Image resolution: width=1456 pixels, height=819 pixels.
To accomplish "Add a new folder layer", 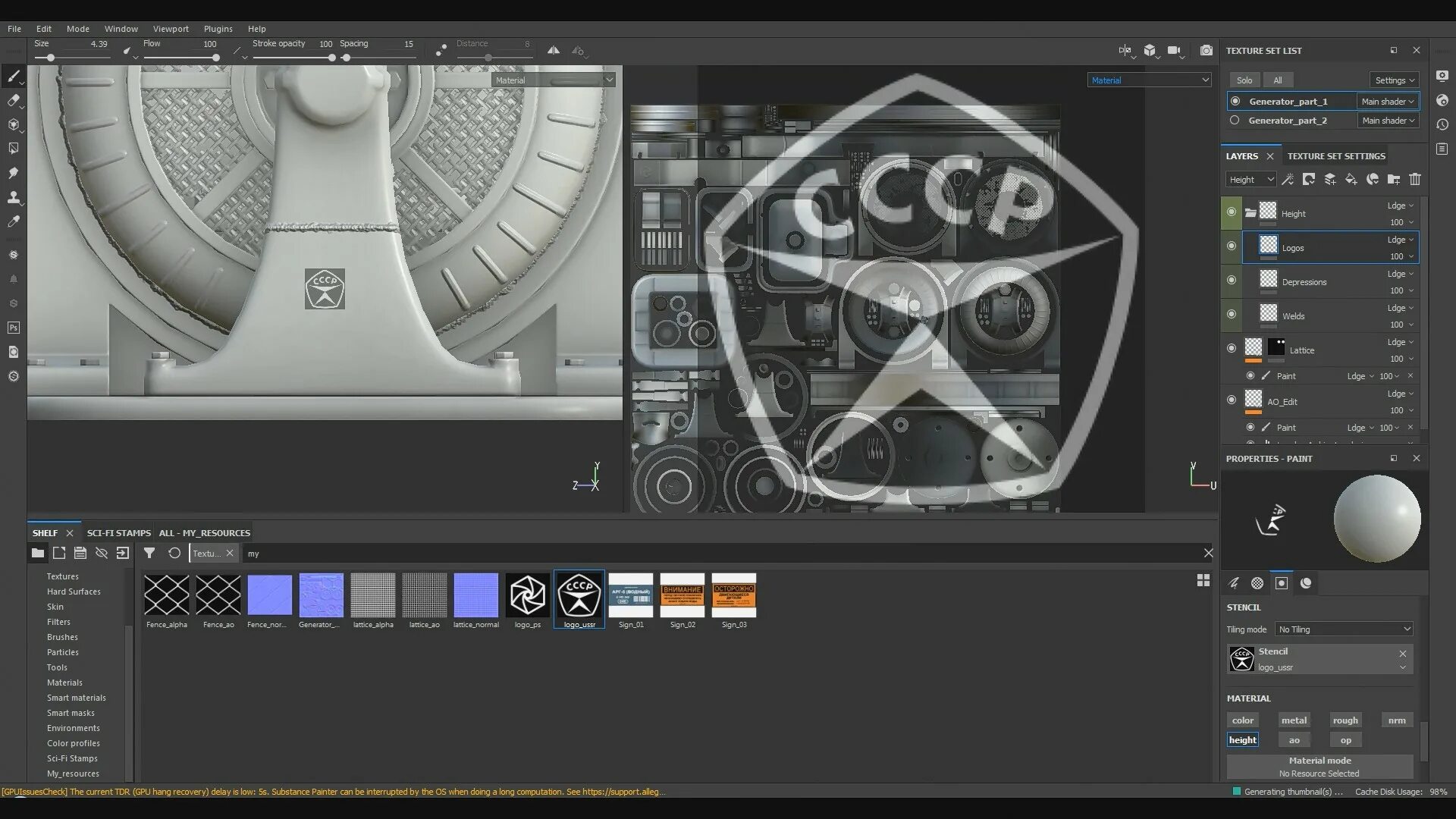I will point(1393,180).
